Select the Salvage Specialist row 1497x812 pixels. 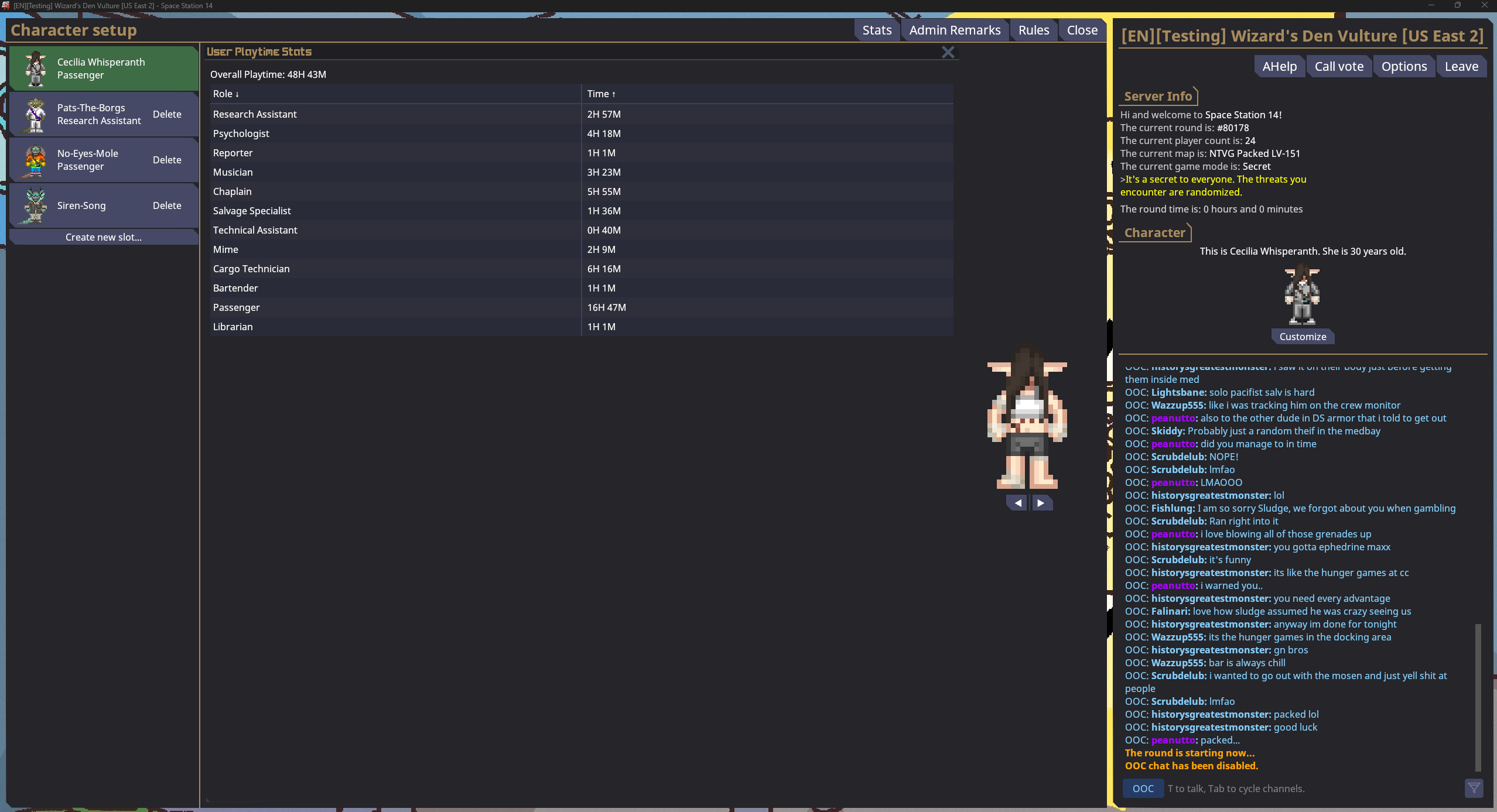582,211
